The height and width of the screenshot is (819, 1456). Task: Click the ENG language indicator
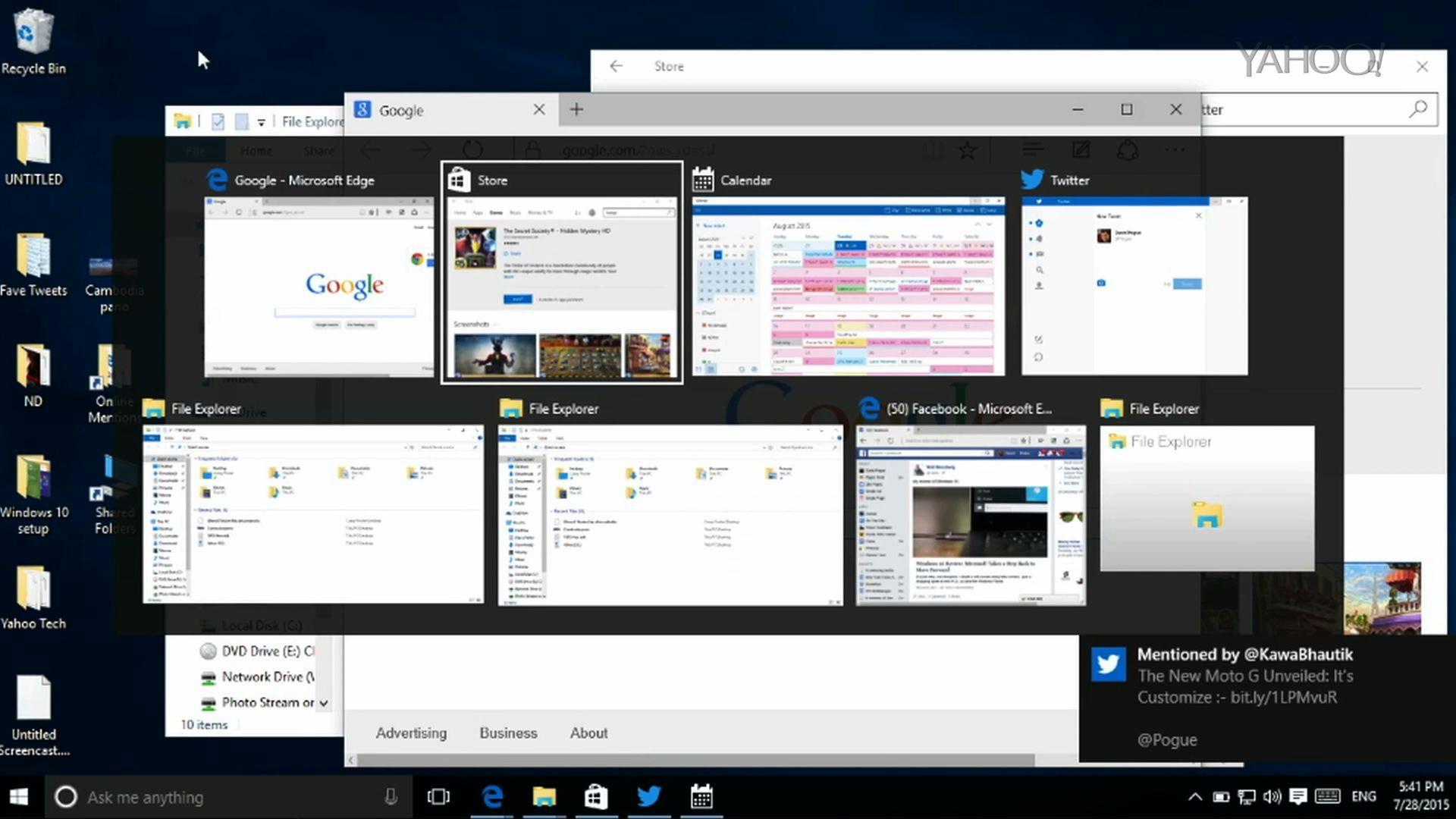tap(1363, 797)
